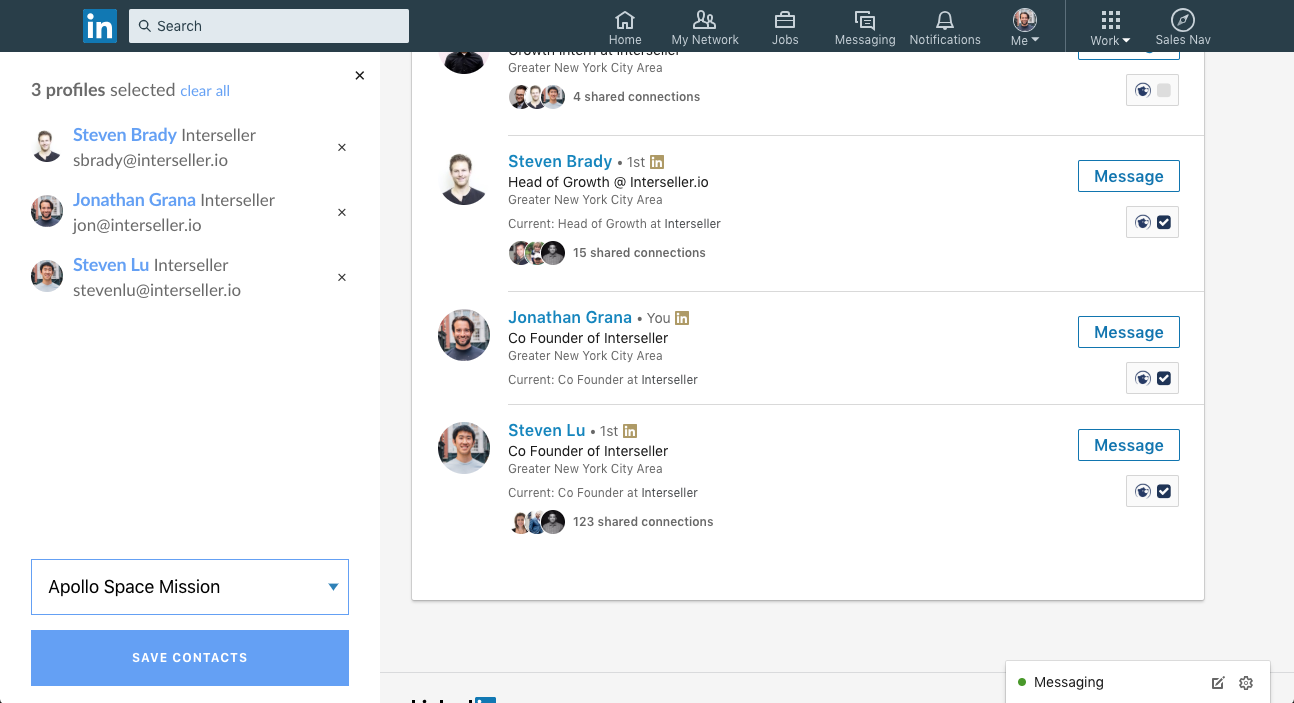Click Interseller icon in Steven Lu's row
This screenshot has width=1294, height=703.
[x=1143, y=491]
